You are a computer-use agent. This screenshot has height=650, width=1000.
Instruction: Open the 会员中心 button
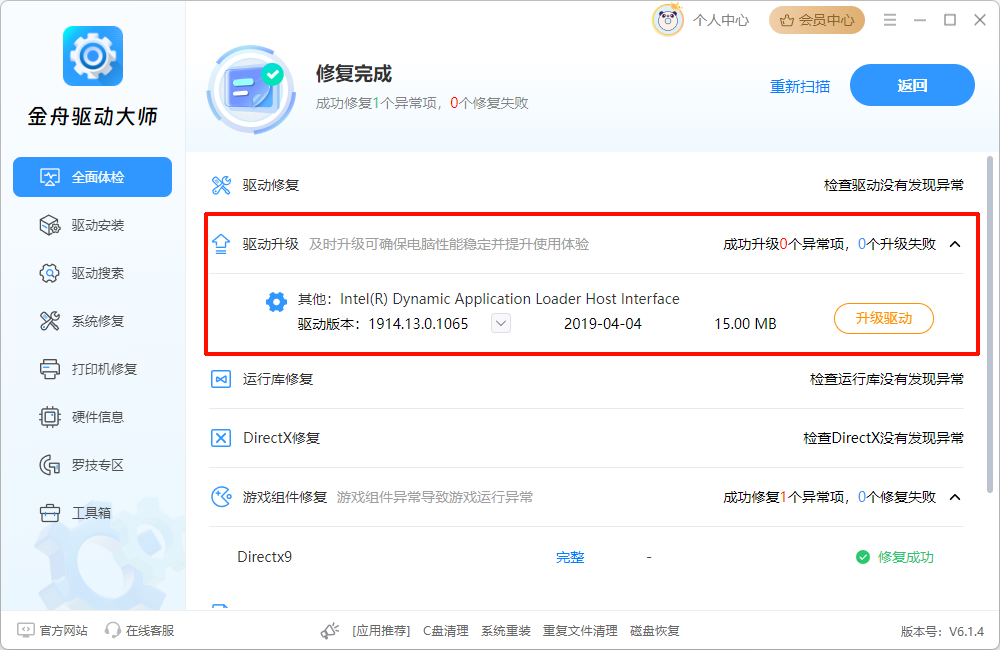[816, 20]
